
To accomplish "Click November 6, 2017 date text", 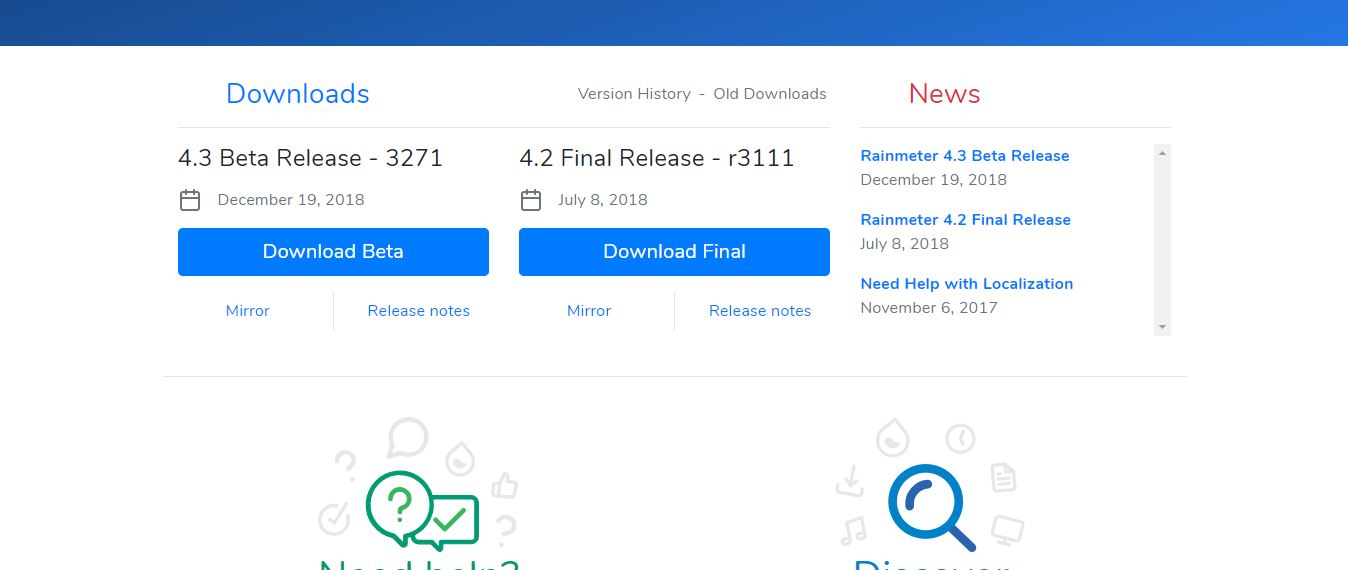I will [x=929, y=308].
